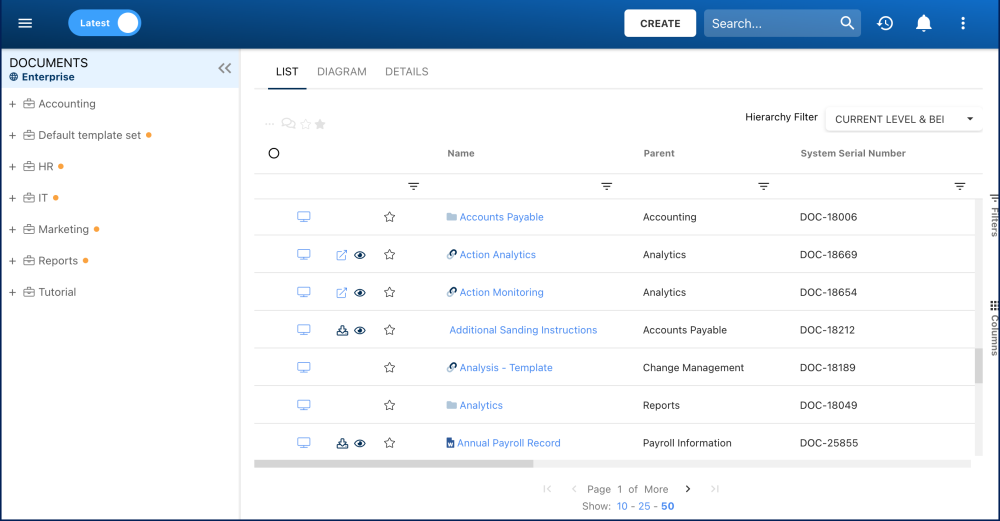This screenshot has height=521, width=1000.
Task: Open the notifications bell
Action: 924,23
